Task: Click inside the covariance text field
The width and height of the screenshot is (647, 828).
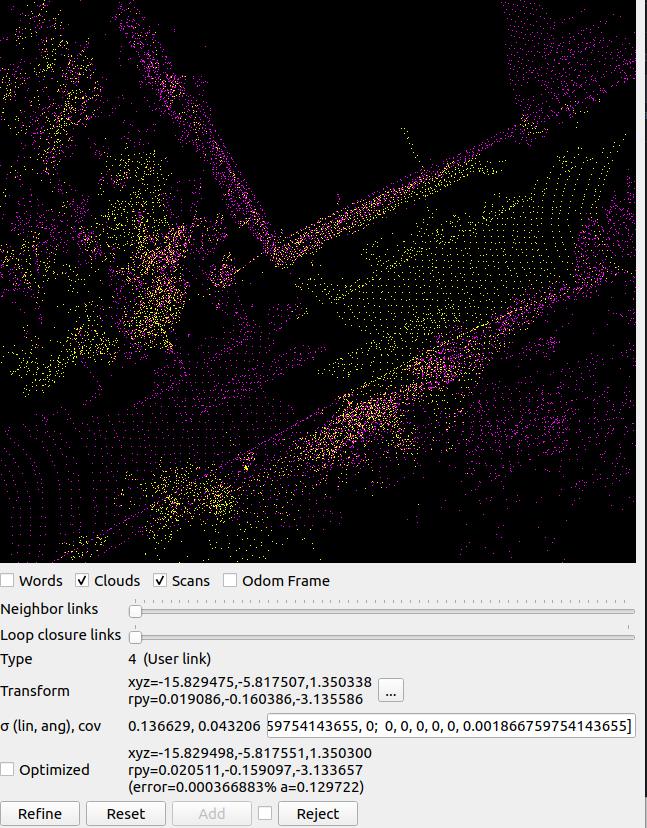Action: click(x=450, y=726)
